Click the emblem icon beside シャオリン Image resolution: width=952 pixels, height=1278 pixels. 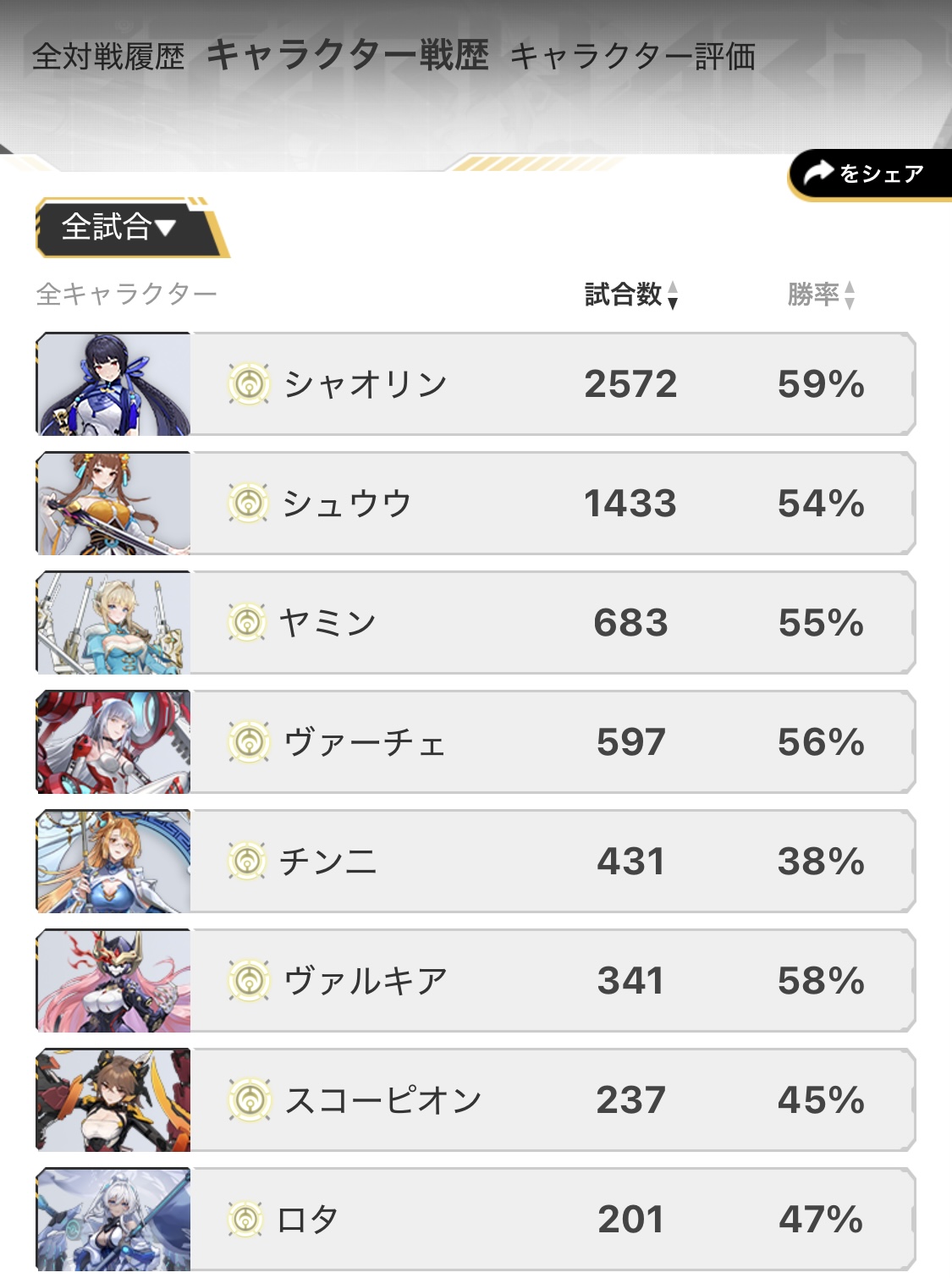249,384
